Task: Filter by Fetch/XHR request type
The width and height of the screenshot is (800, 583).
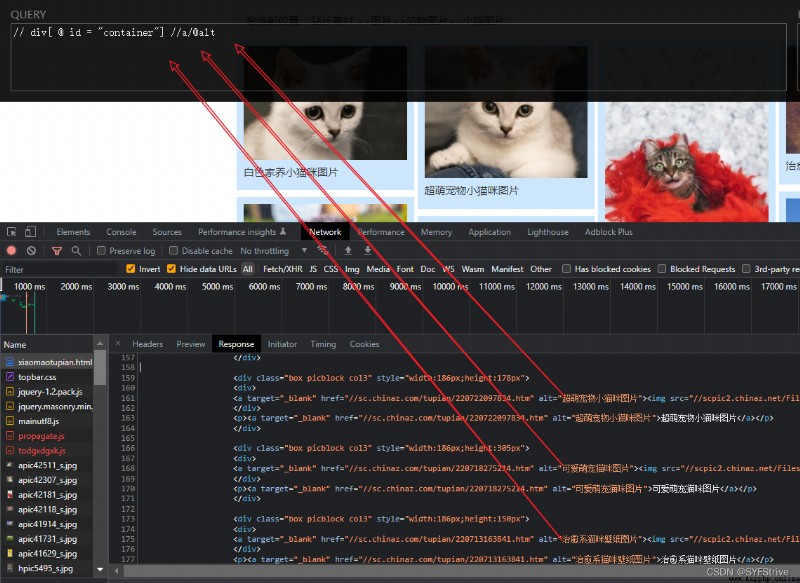Action: point(283,269)
